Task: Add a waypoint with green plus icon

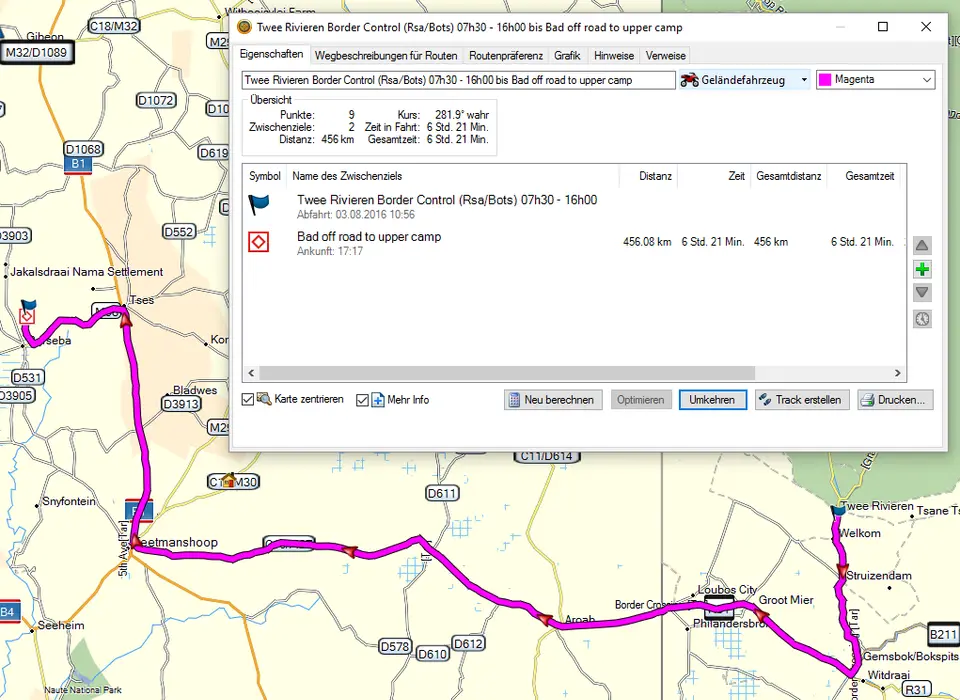Action: tap(923, 269)
